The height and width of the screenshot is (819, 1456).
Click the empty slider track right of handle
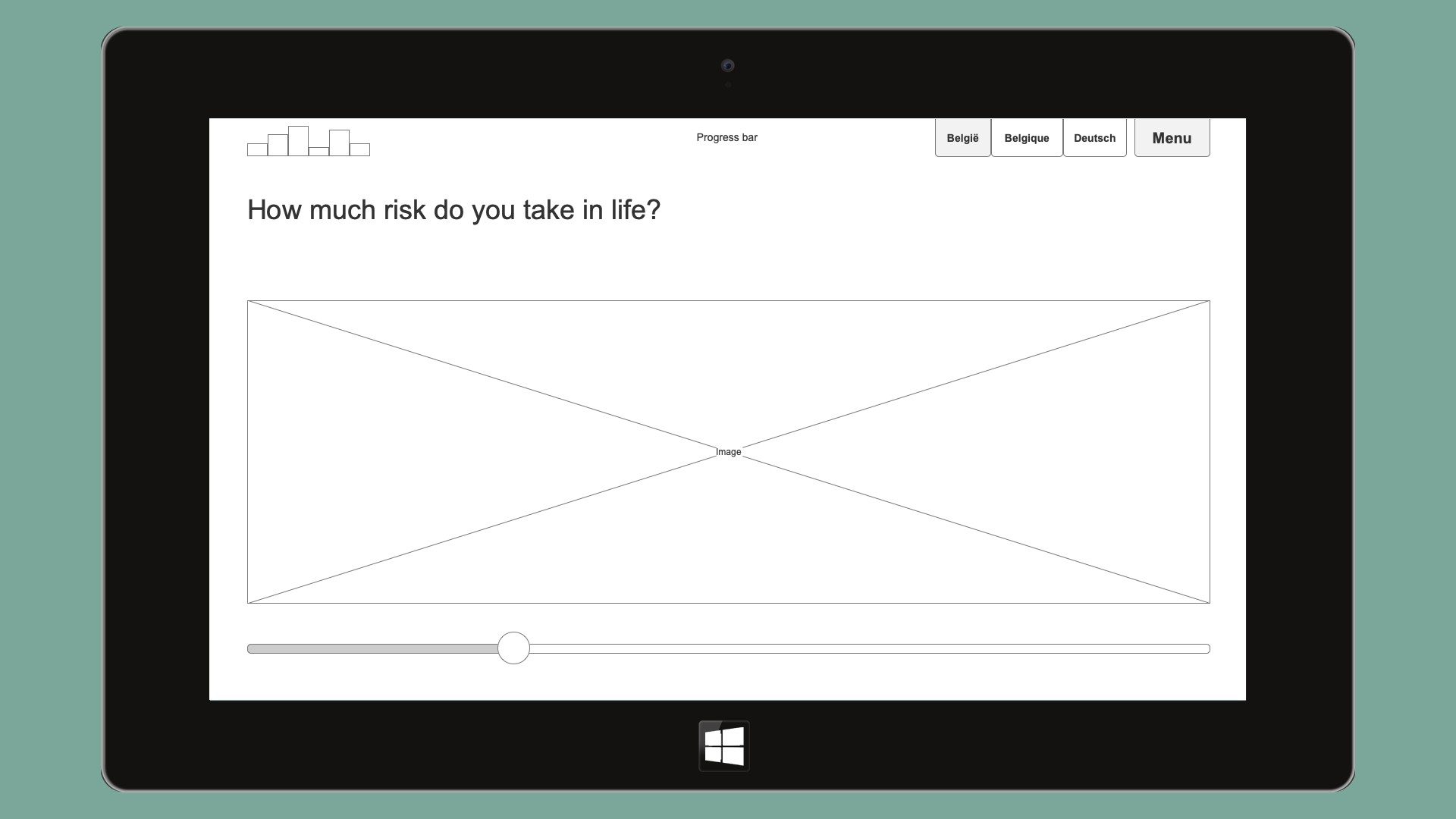click(864, 648)
